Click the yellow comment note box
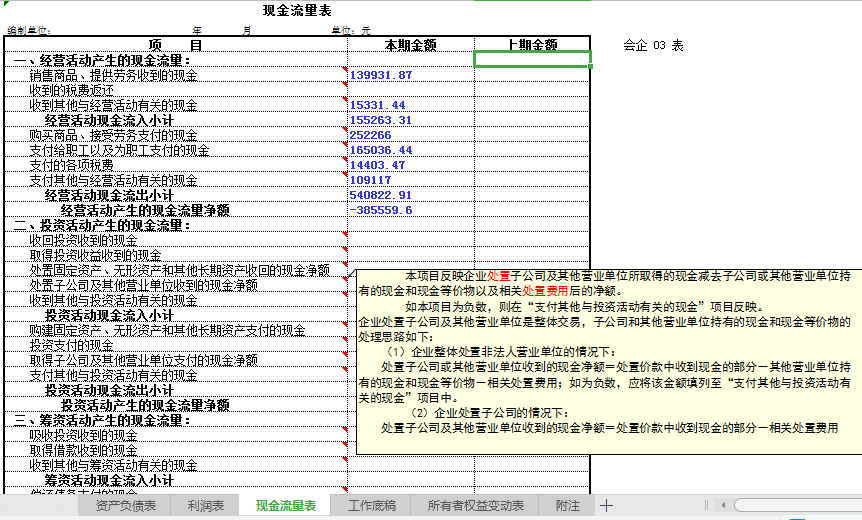The width and height of the screenshot is (862, 520). tap(609, 362)
